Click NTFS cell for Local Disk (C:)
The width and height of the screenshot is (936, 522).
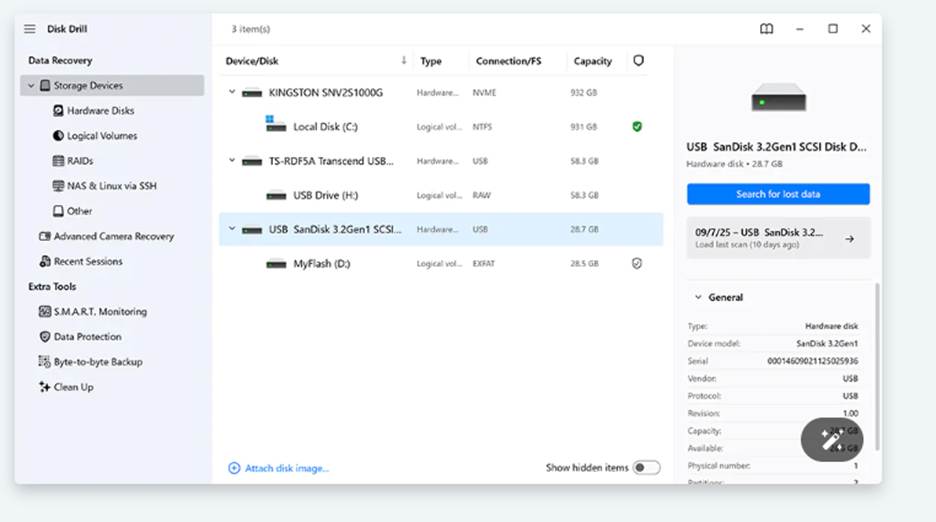pos(482,127)
